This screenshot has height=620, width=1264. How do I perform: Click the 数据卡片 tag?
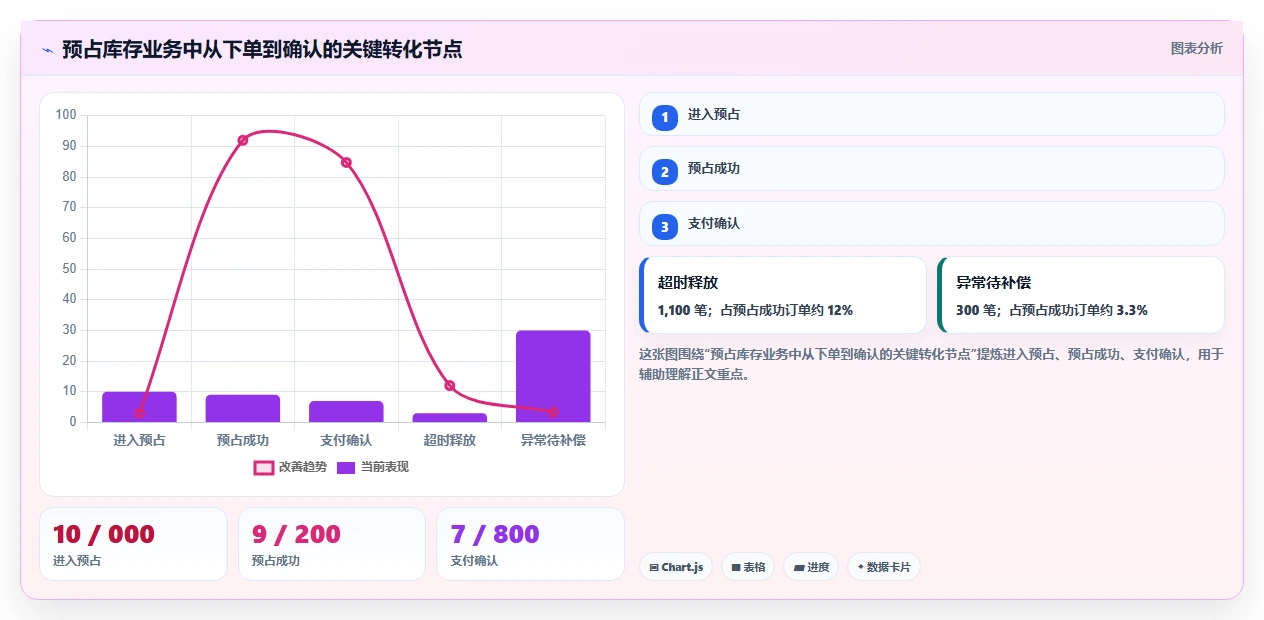884,567
